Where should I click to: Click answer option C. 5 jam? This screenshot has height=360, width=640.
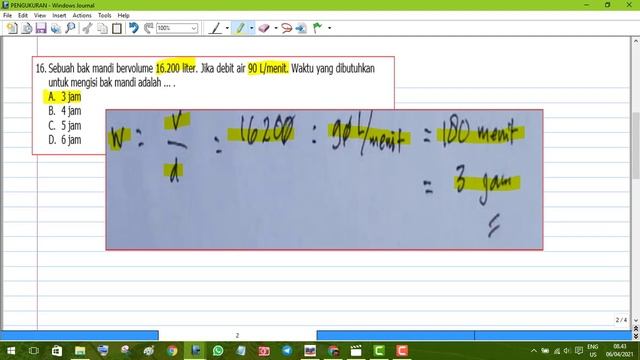click(64, 125)
